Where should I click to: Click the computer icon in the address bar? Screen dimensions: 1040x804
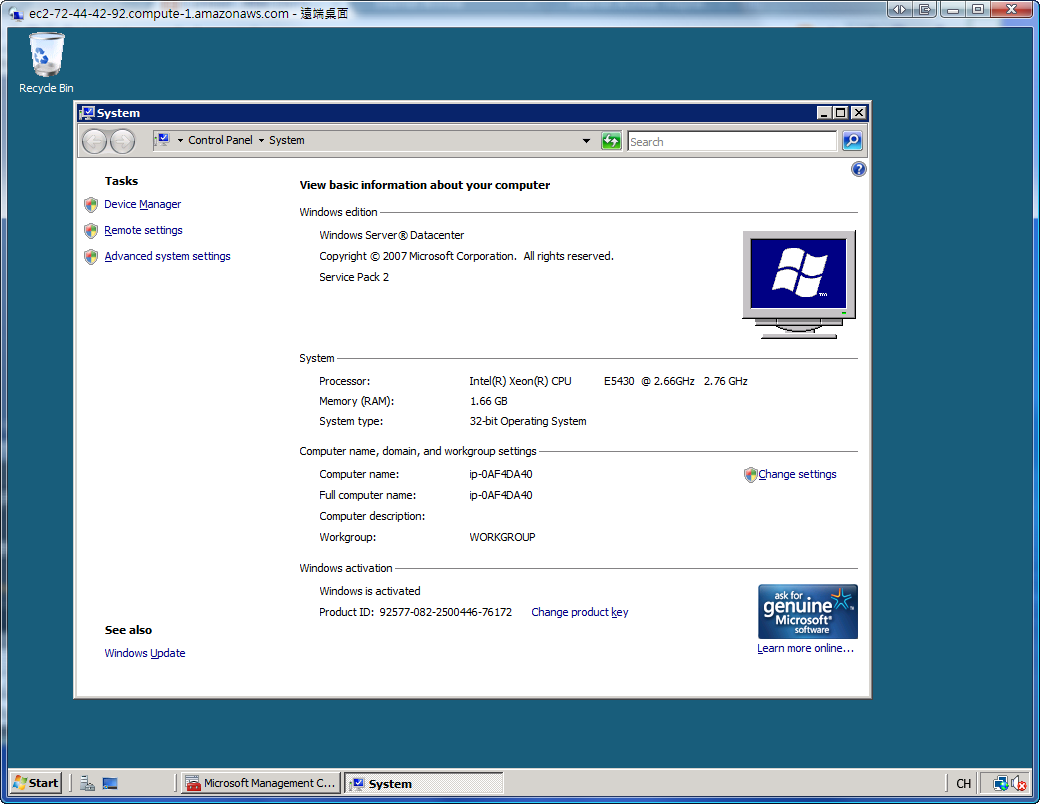click(x=163, y=140)
